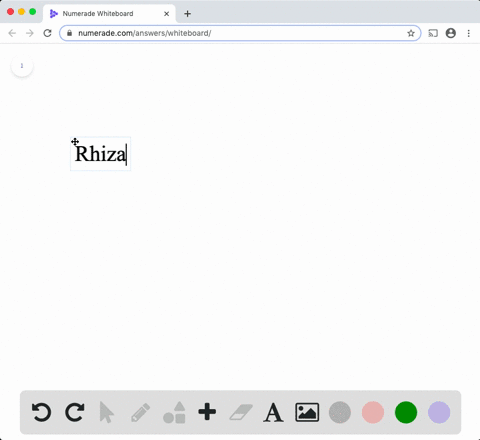The width and height of the screenshot is (480, 440).
Task: Choose the pencil drawing tool
Action: click(140, 412)
